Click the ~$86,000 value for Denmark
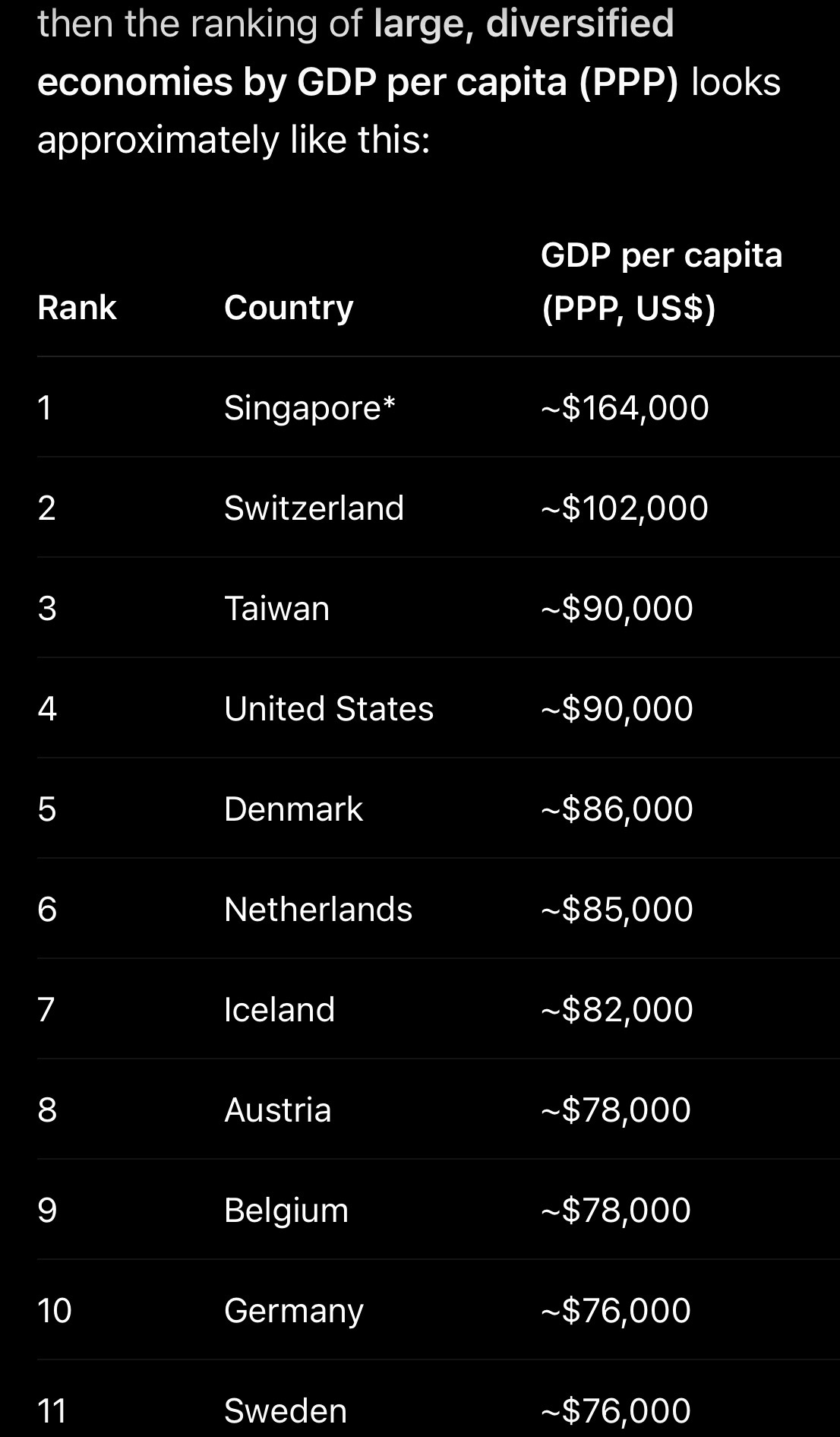This screenshot has width=840, height=1437. [x=617, y=809]
